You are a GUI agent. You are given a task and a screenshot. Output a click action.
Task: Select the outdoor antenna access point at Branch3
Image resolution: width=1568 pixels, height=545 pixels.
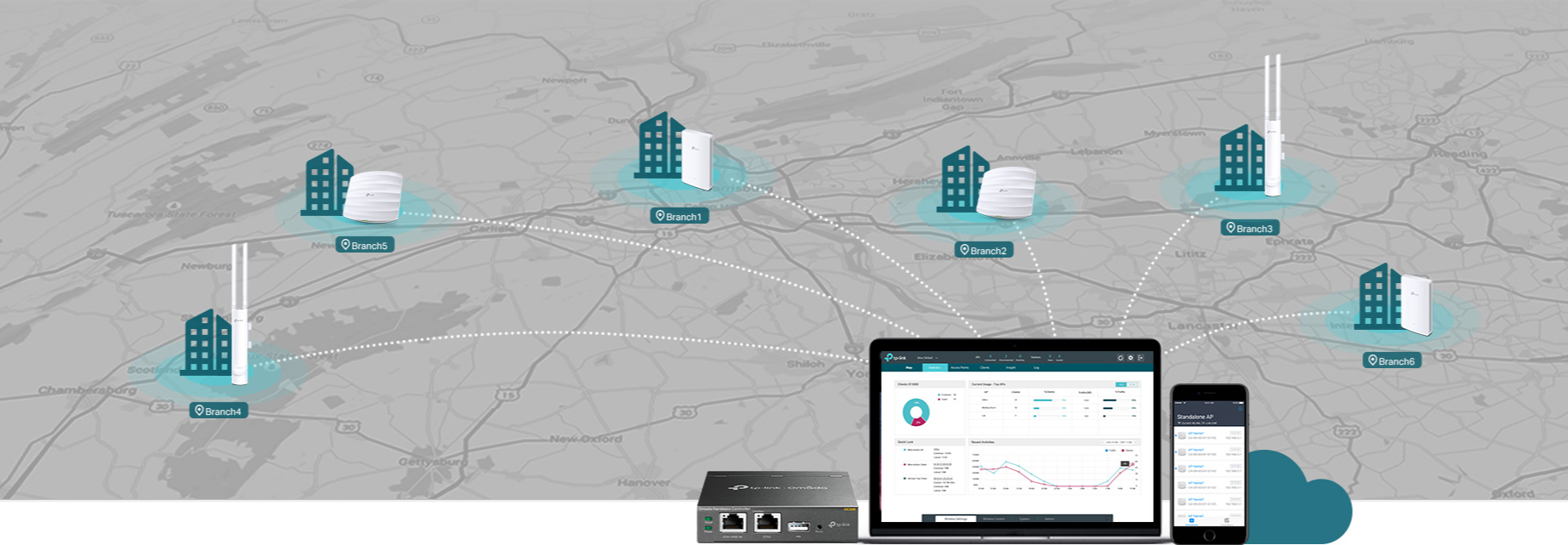pos(1272,125)
